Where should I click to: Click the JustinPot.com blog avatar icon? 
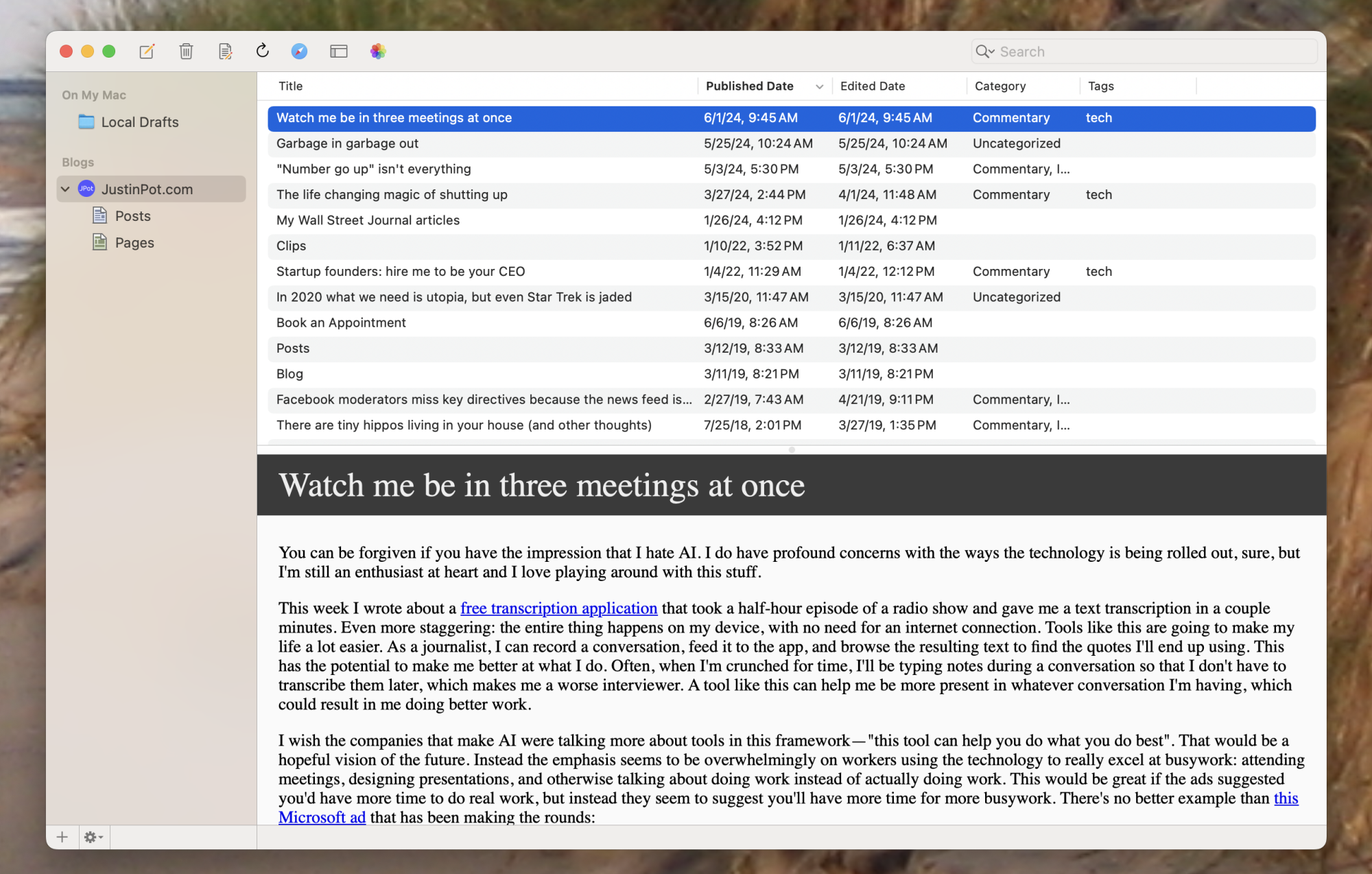(x=86, y=189)
